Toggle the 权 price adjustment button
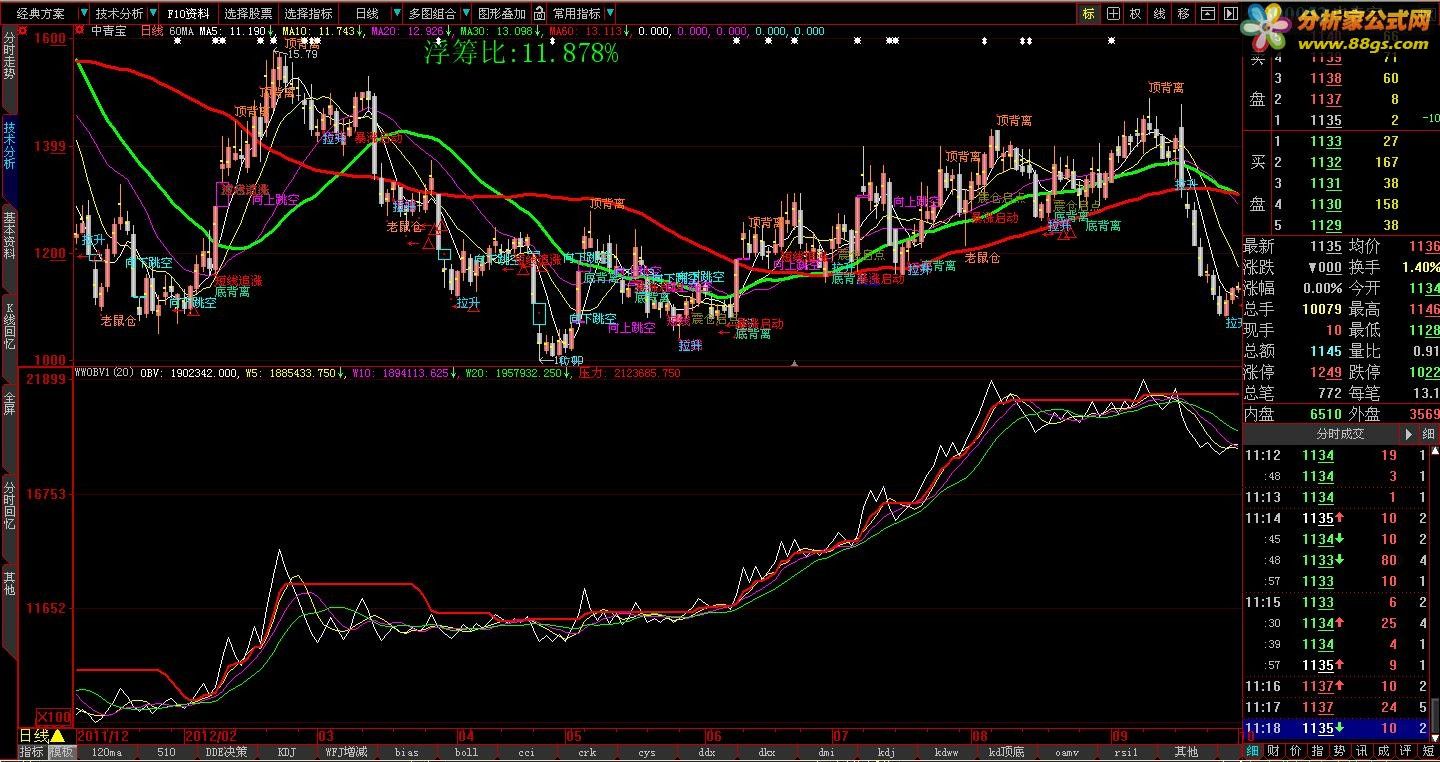Viewport: 1440px width, 762px height. (1135, 14)
